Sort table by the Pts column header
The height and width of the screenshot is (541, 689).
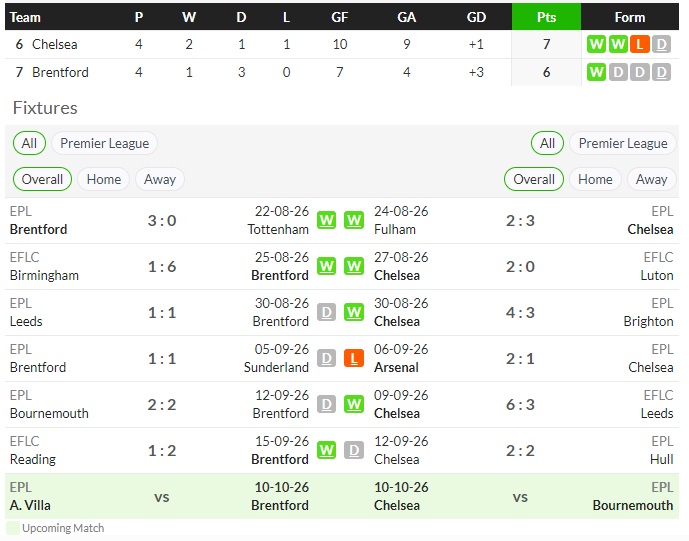pos(546,17)
